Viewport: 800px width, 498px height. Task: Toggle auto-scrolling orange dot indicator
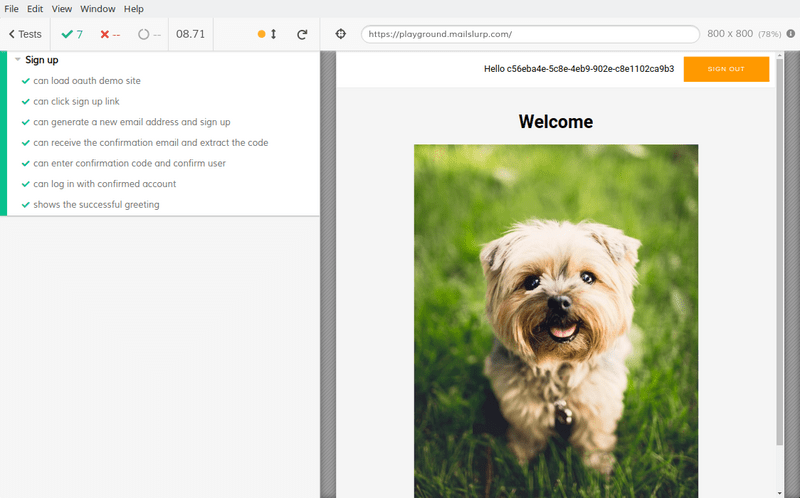coord(262,34)
